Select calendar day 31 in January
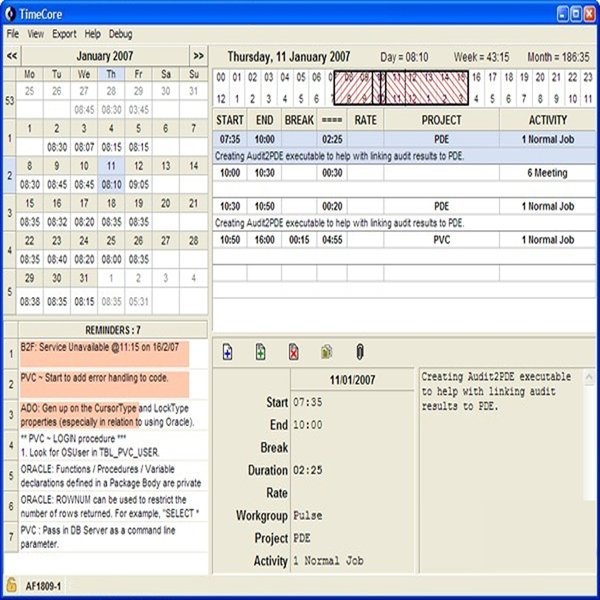The image size is (600, 600). (x=84, y=278)
